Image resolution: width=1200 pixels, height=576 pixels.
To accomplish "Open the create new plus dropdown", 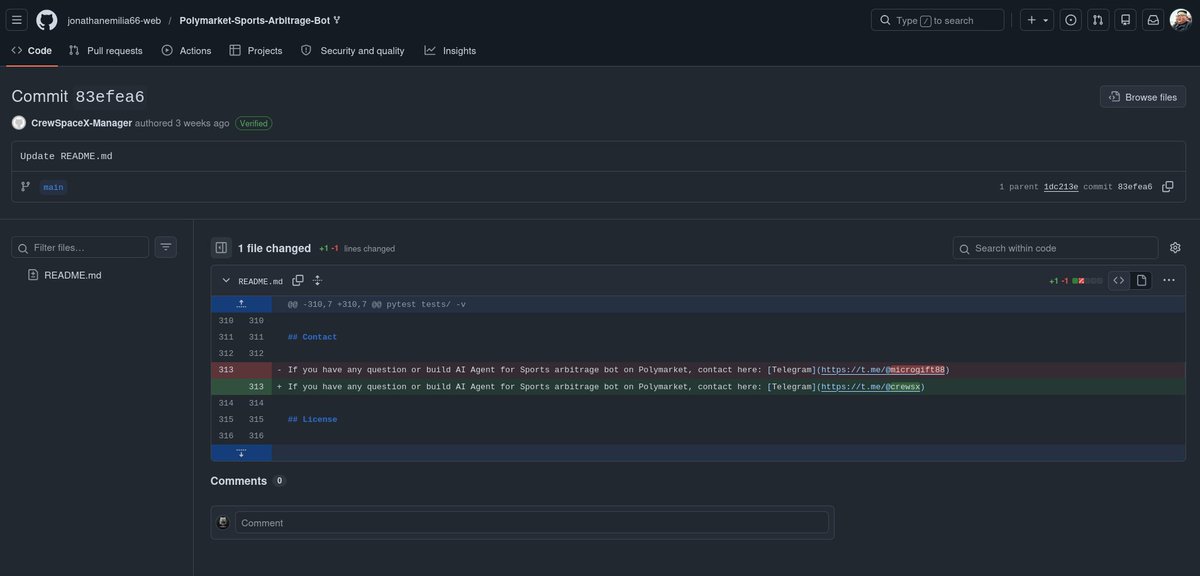I will tap(1037, 20).
